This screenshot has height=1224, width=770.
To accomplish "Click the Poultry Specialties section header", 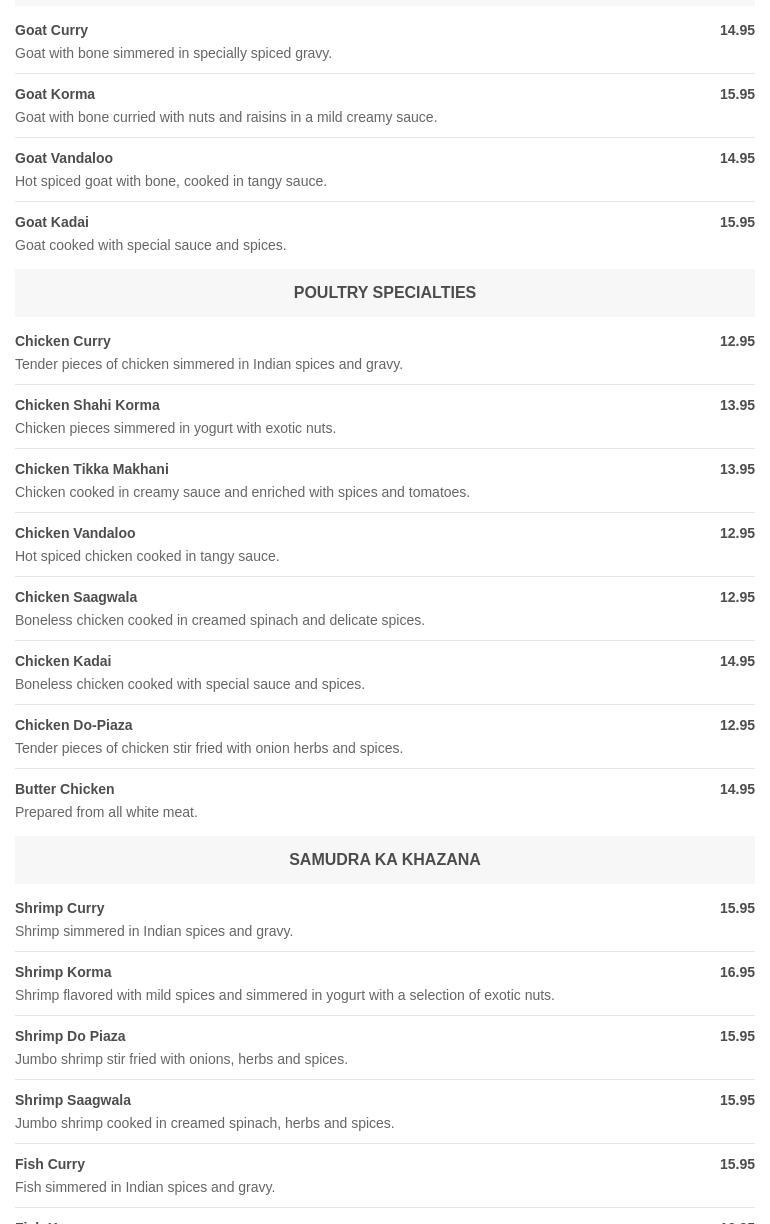I will tap(384, 293).
